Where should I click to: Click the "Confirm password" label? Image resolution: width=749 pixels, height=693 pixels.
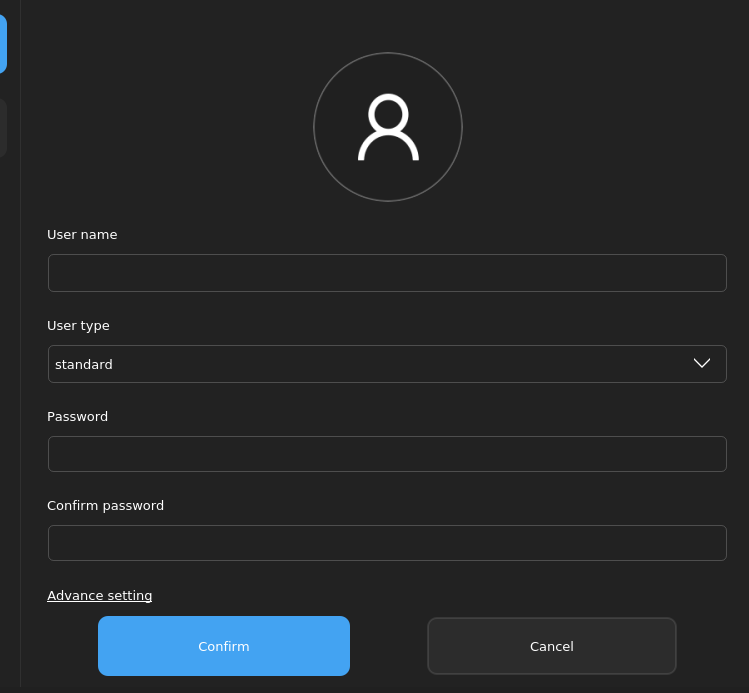(105, 506)
